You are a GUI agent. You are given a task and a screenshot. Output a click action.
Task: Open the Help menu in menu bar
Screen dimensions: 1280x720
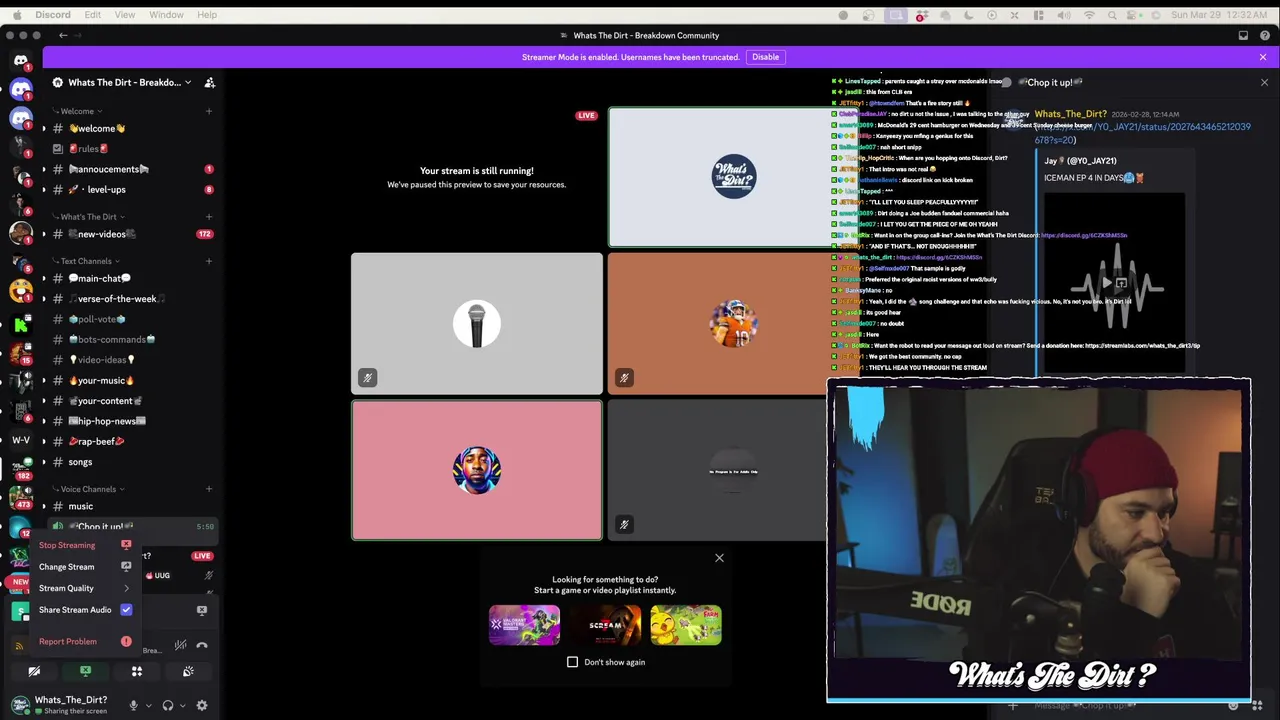(207, 15)
